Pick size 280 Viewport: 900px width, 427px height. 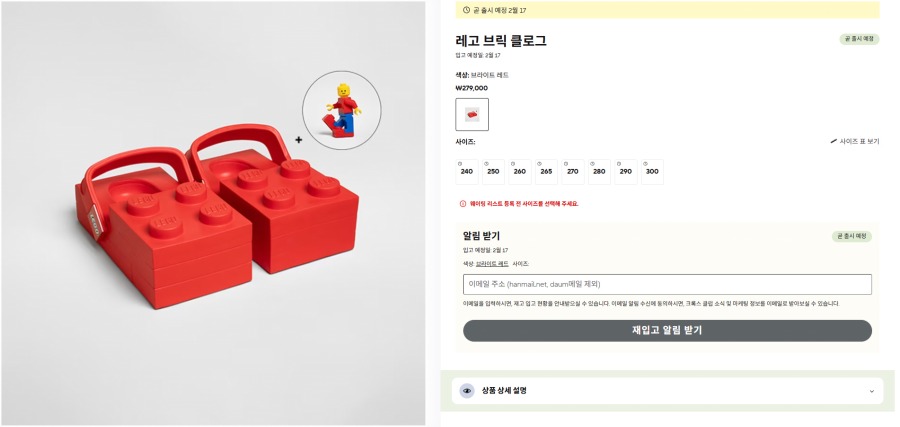tap(599, 171)
